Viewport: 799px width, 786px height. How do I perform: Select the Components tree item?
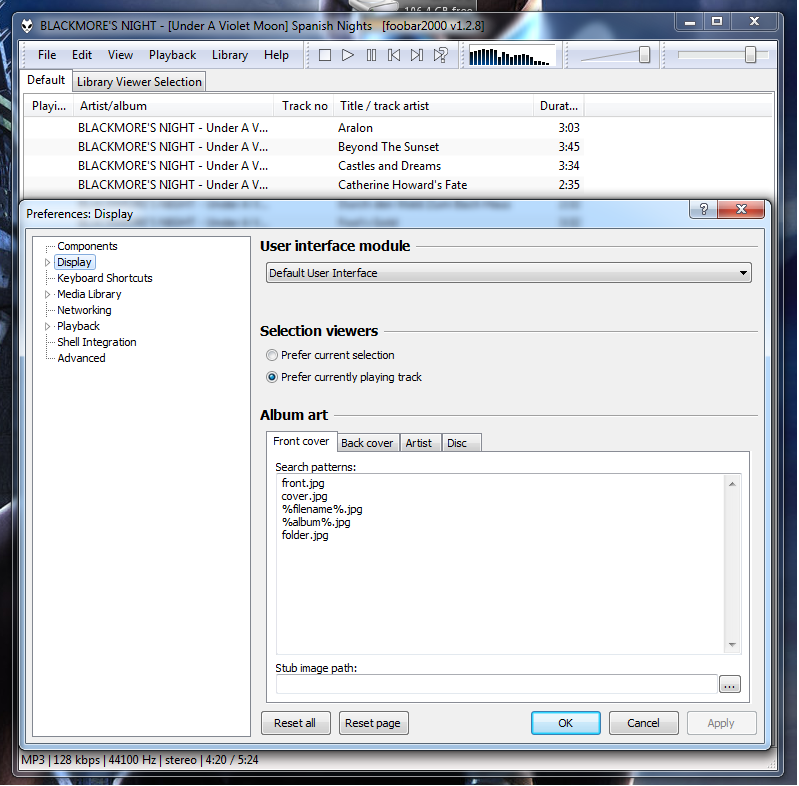click(87, 246)
